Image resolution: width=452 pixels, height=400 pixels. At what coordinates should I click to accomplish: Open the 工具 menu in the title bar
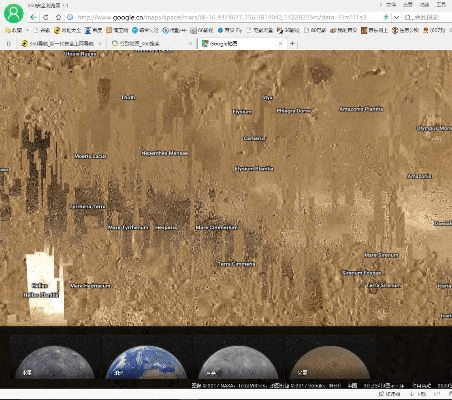(x=441, y=4)
